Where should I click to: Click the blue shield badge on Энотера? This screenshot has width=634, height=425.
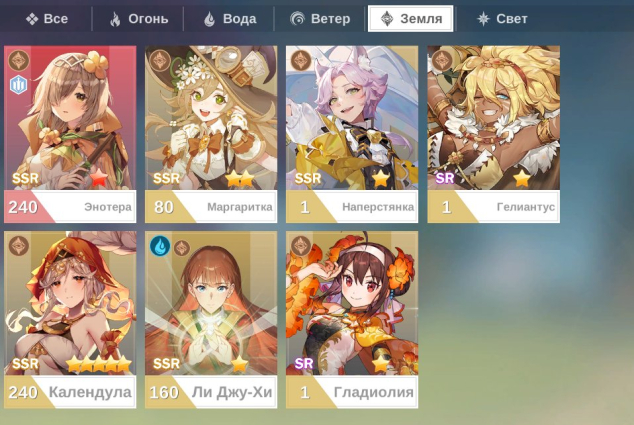[18, 85]
